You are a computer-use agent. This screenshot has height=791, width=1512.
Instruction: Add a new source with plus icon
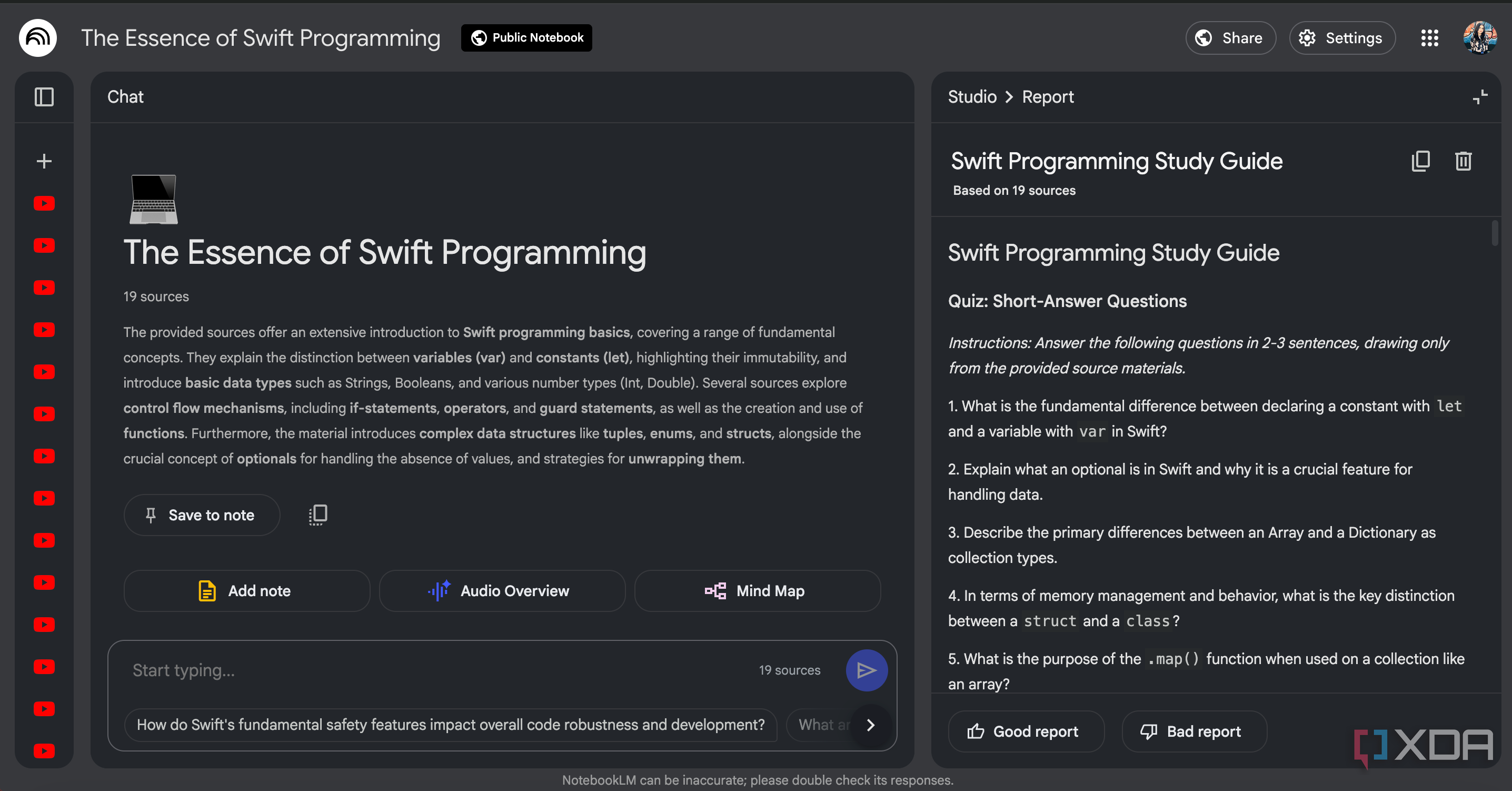click(x=44, y=161)
